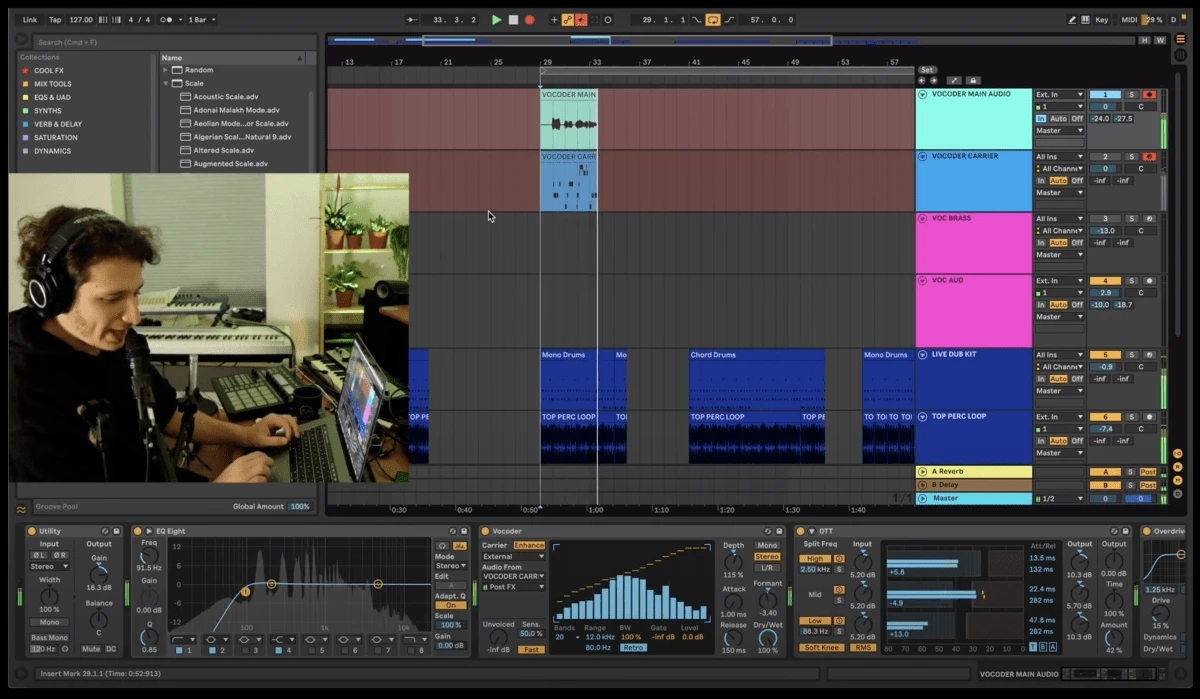
Task: Arm VOCODER MAIN AUDIO track for recording
Action: [1150, 94]
